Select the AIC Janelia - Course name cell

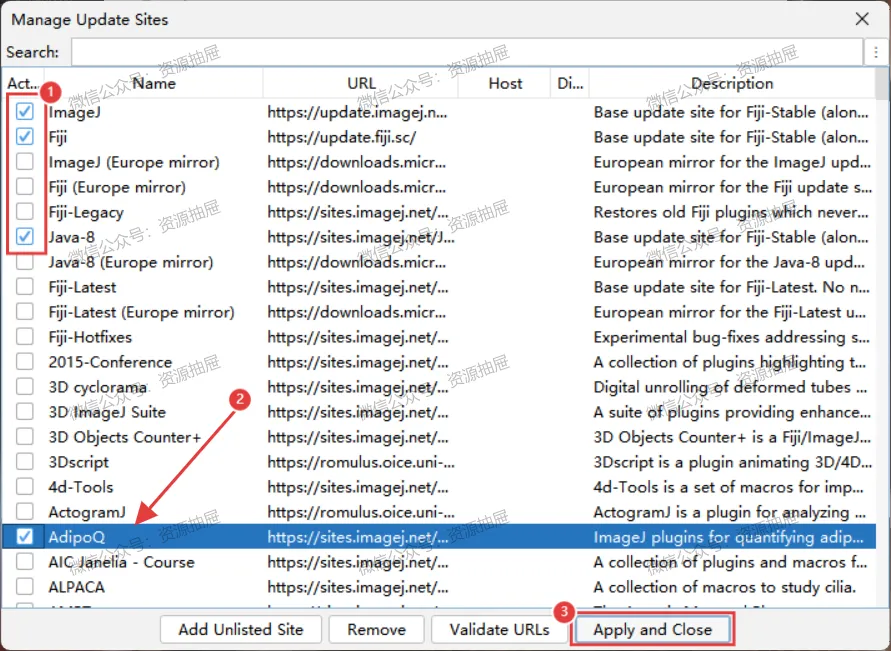pos(153,562)
